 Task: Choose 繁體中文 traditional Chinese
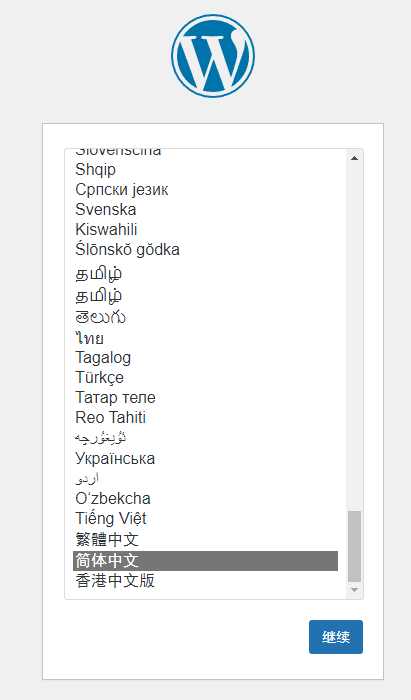[x=205, y=540]
